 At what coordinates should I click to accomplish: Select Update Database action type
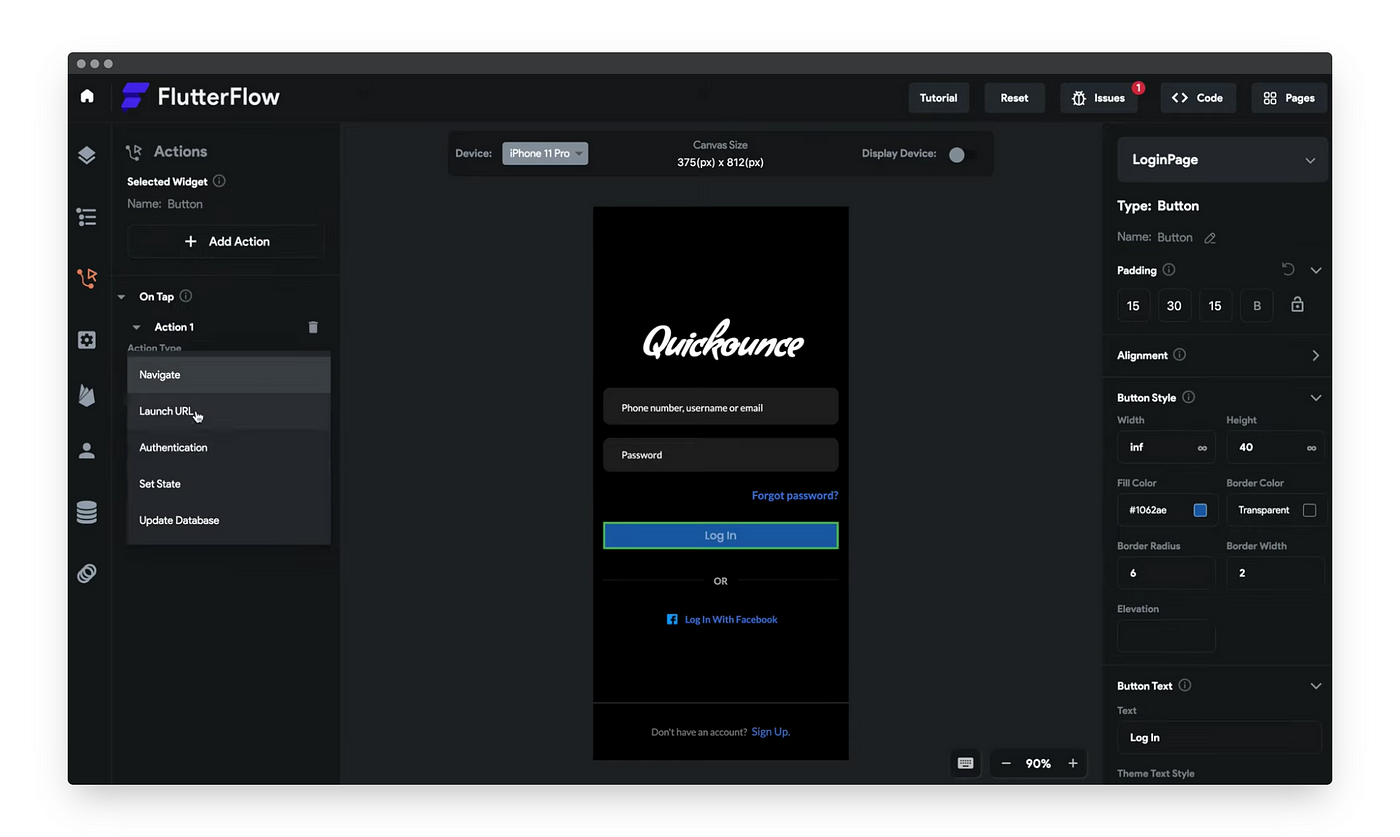(x=229, y=520)
